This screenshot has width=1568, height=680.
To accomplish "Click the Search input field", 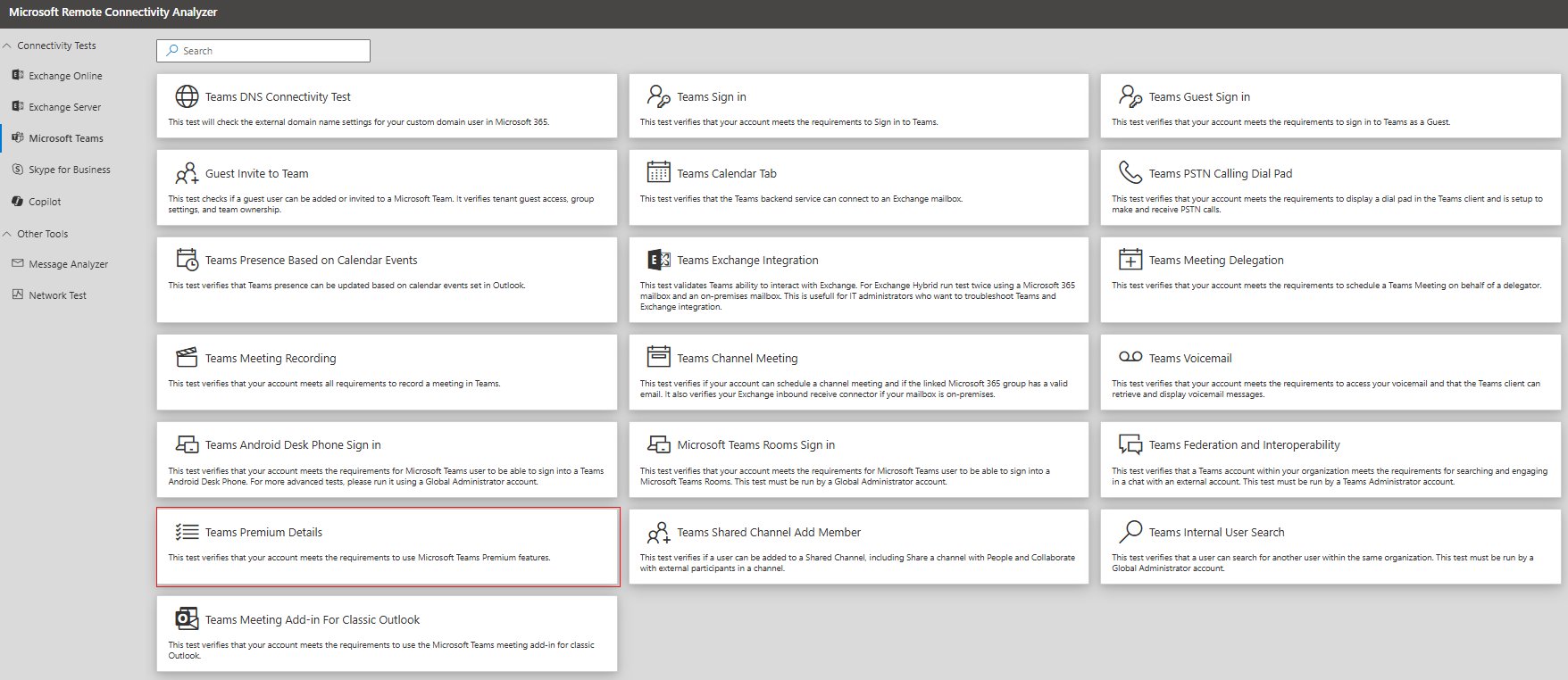I will point(263,51).
